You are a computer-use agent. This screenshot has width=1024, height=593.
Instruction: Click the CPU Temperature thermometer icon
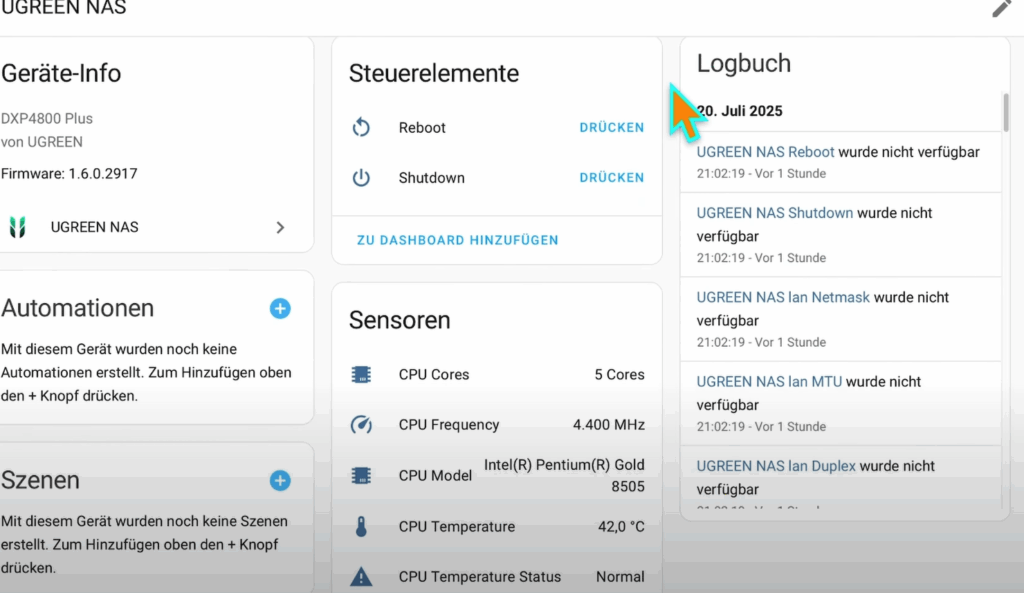click(361, 526)
